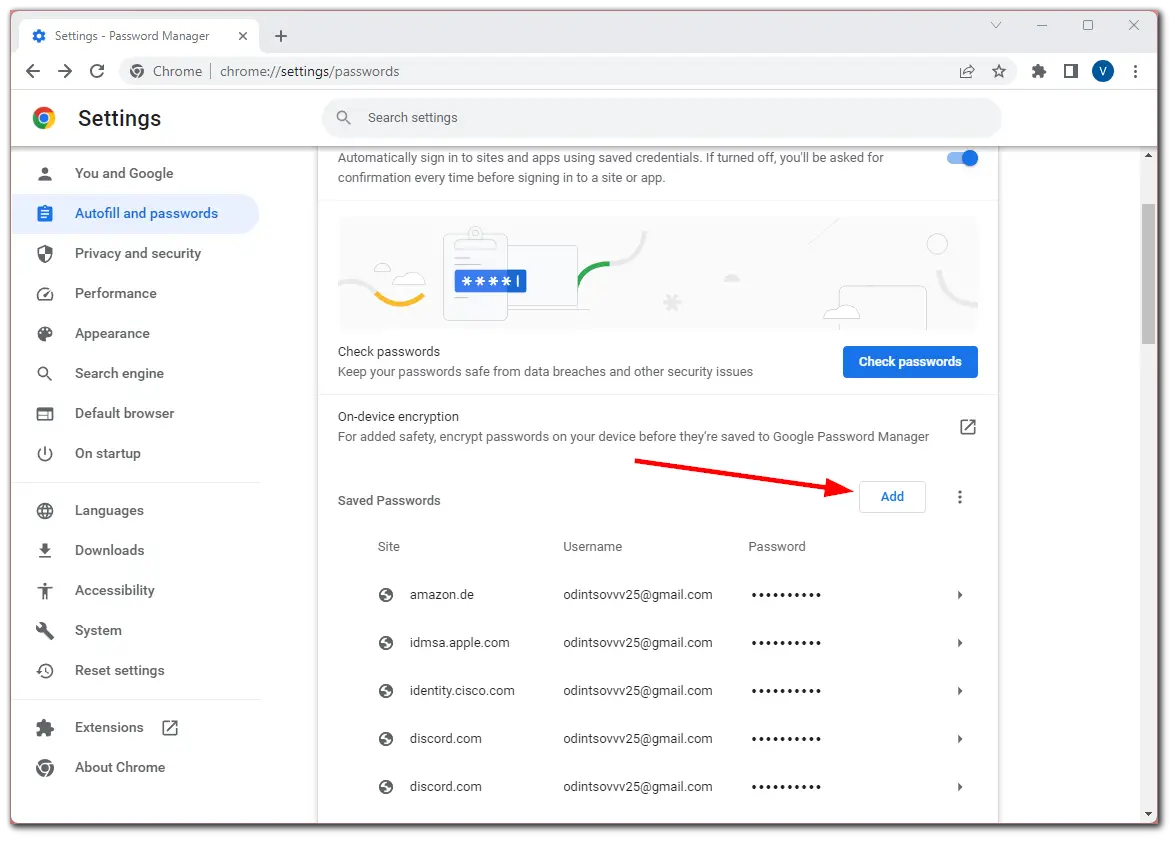
Task: Expand the idmsa.apple.com entry arrow
Action: click(959, 643)
